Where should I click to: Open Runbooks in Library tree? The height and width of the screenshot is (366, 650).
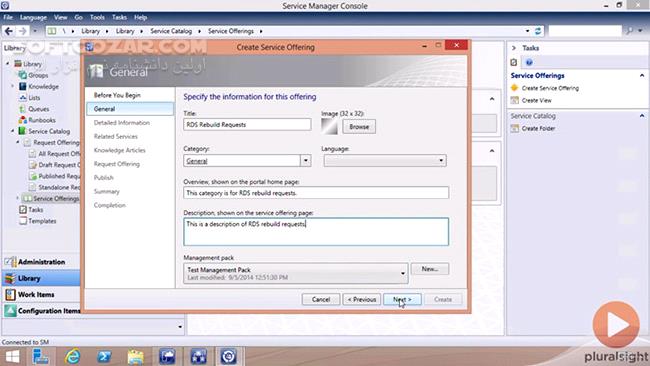click(x=42, y=120)
